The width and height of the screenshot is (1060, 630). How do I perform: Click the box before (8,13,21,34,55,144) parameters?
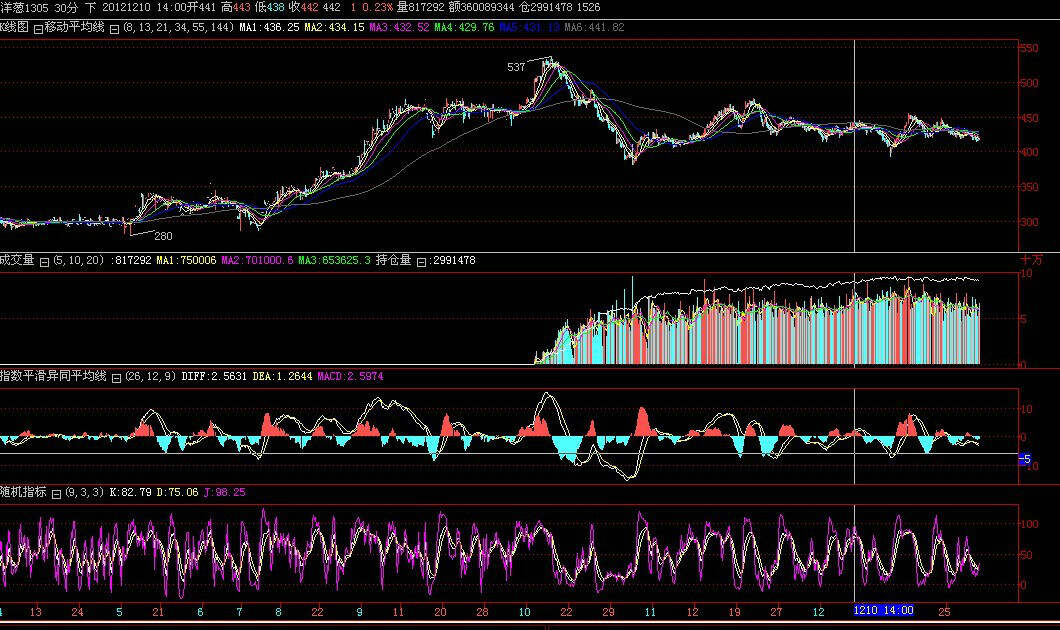tap(114, 28)
